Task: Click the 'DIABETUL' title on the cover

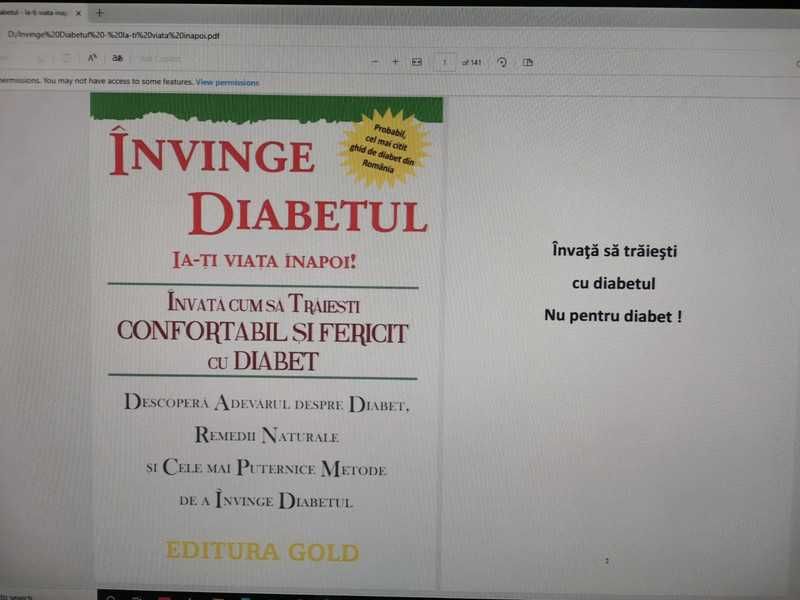Action: [x=308, y=214]
